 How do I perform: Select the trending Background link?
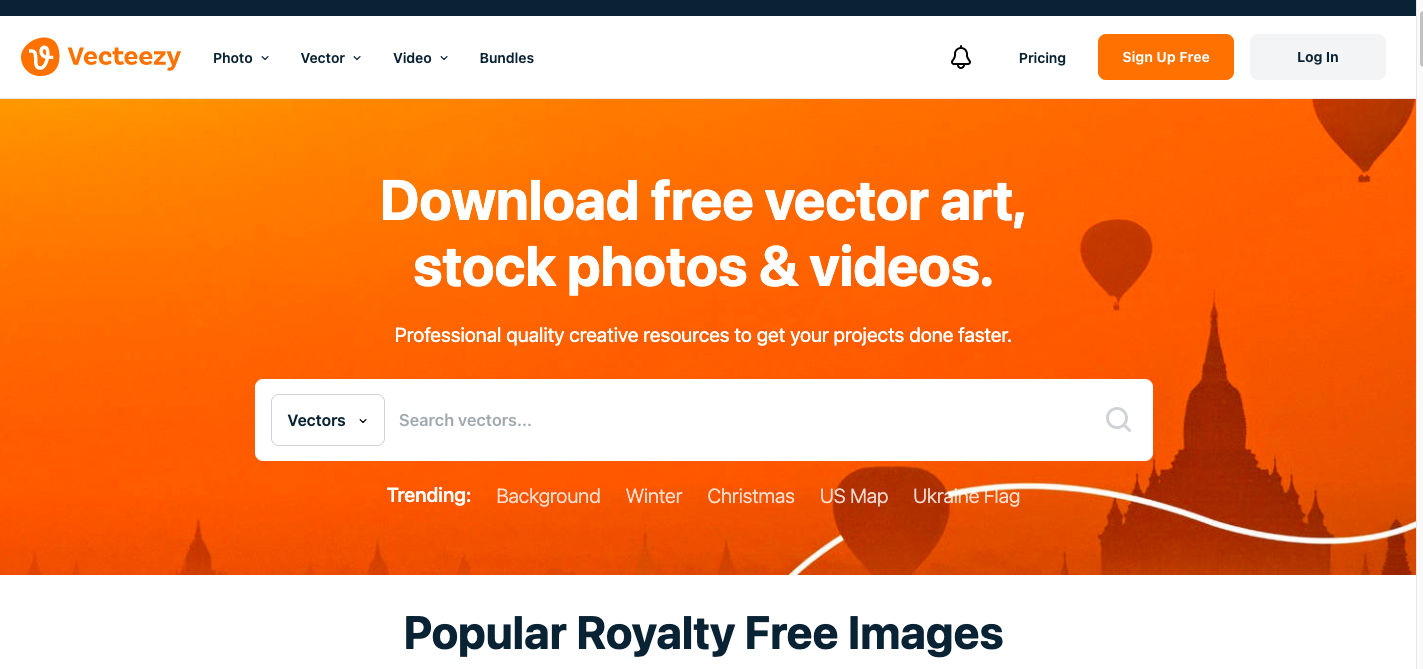tap(548, 496)
